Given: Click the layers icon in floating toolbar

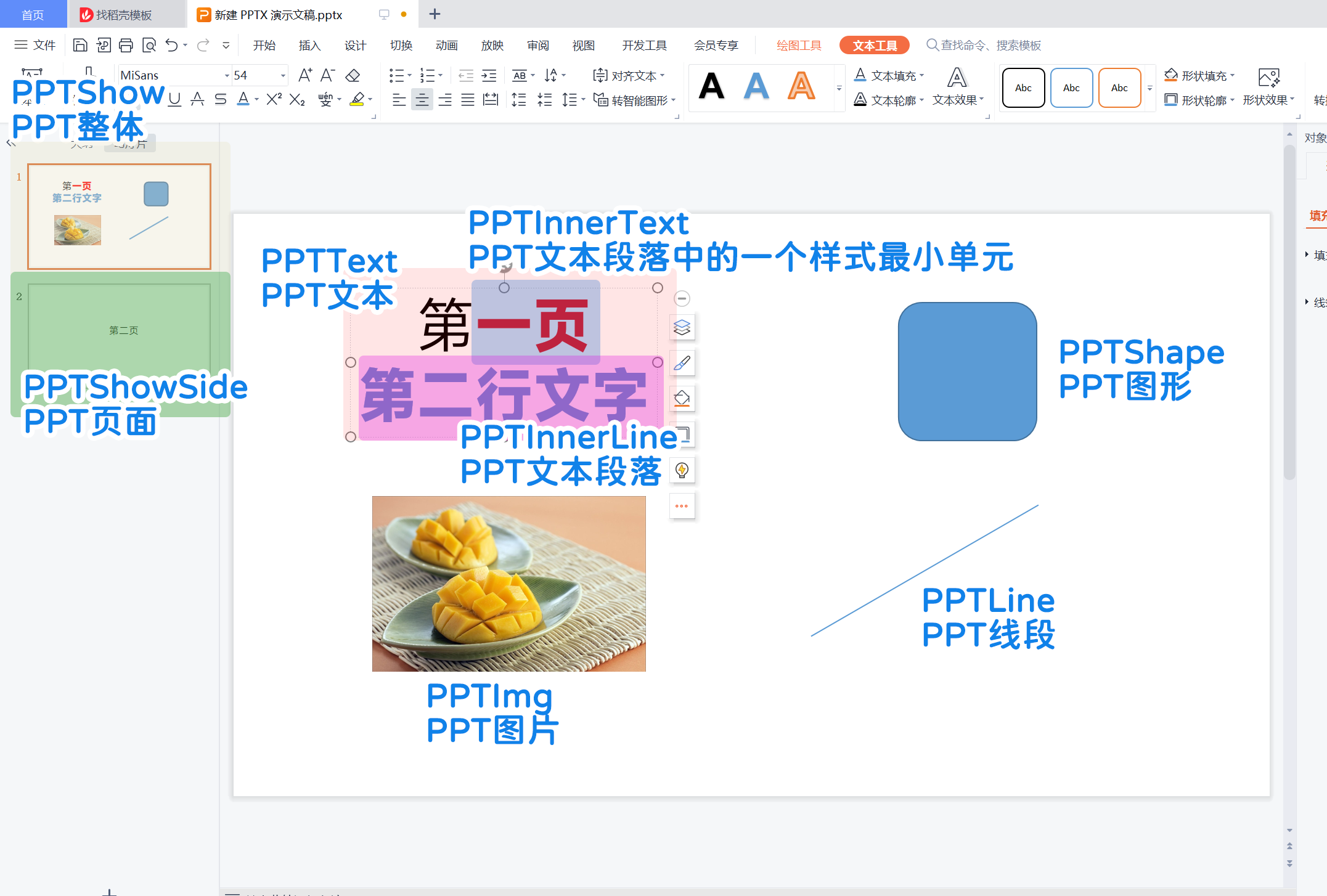Looking at the screenshot, I should click(x=682, y=327).
